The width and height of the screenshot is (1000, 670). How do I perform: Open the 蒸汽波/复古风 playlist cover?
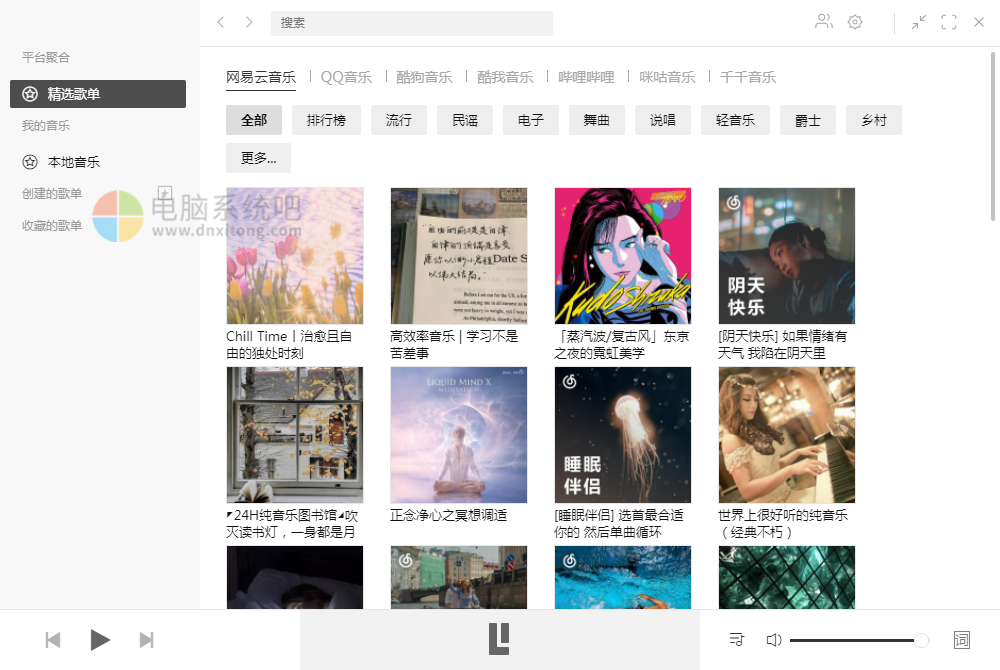[622, 256]
